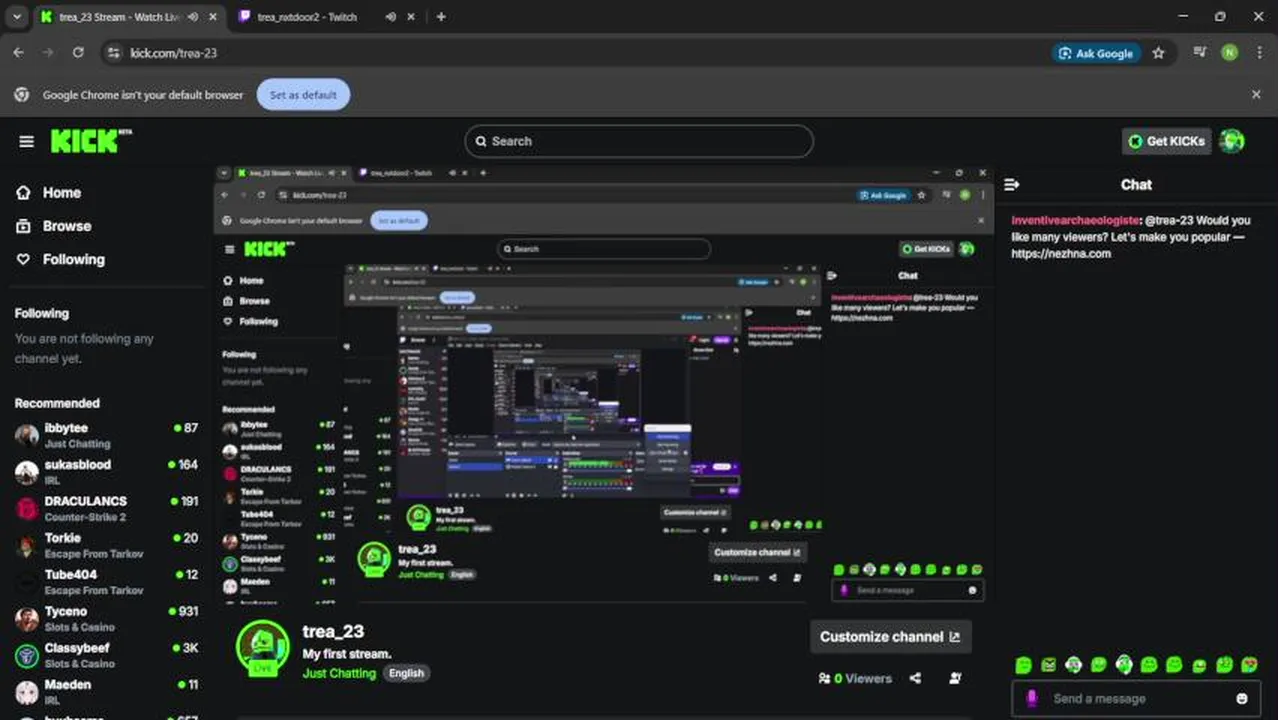
Task: Close the Twitch tab
Action: (413, 17)
